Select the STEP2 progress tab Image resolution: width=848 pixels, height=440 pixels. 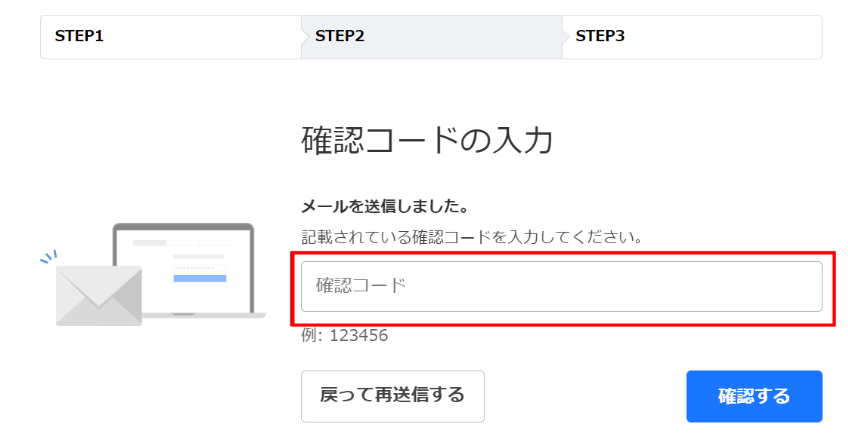click(x=432, y=37)
